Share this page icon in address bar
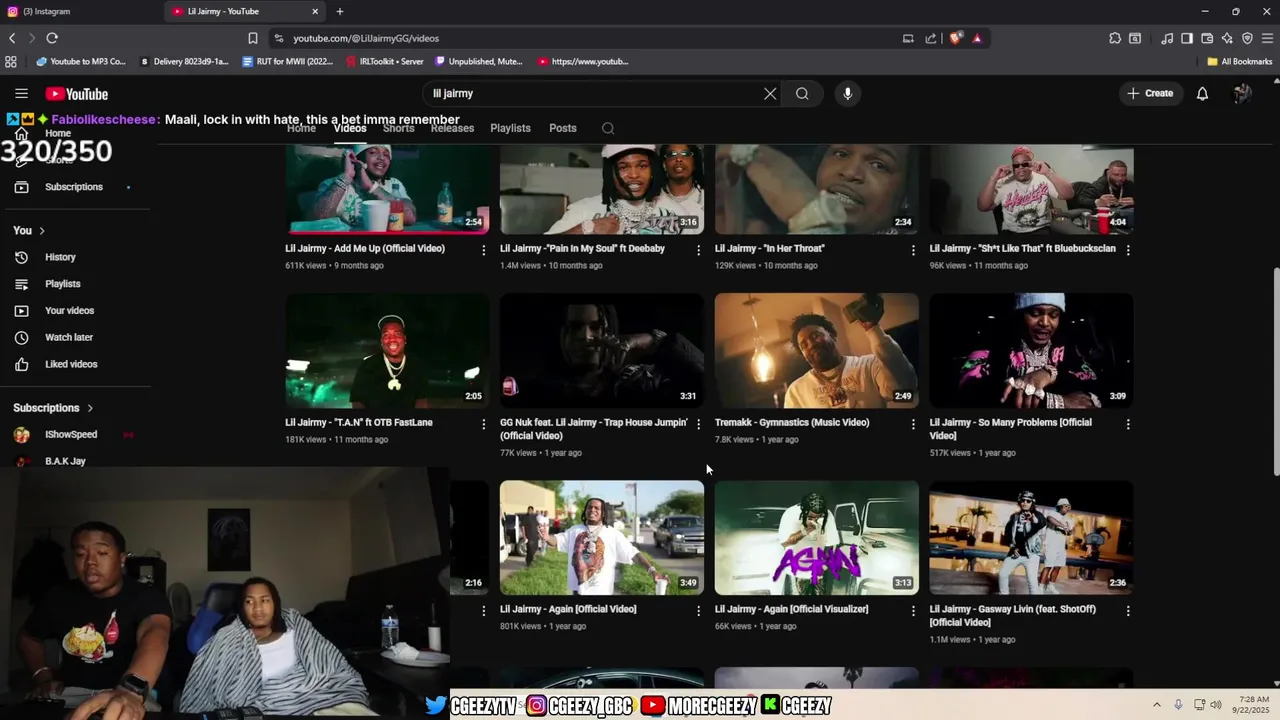 [x=931, y=38]
